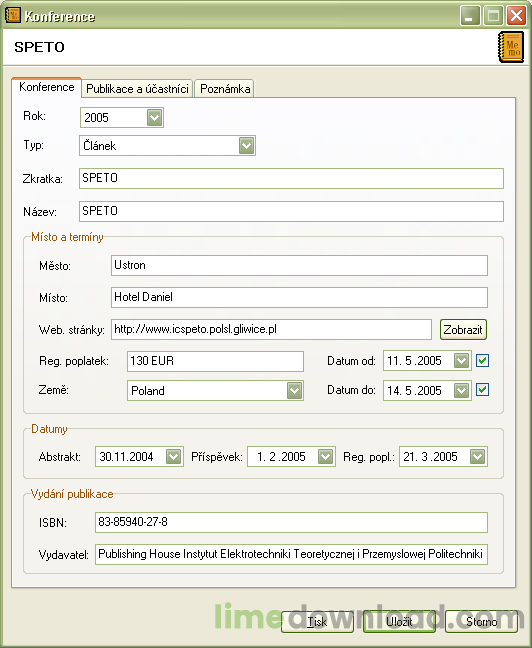Focus the Název text field

(291, 212)
